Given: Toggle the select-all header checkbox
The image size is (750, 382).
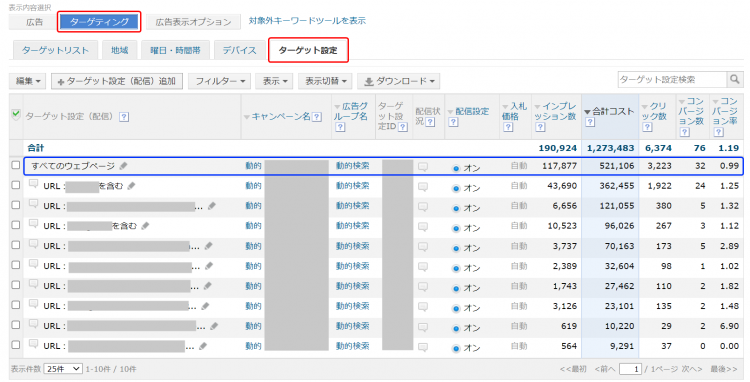Looking at the screenshot, I should (x=16, y=114).
